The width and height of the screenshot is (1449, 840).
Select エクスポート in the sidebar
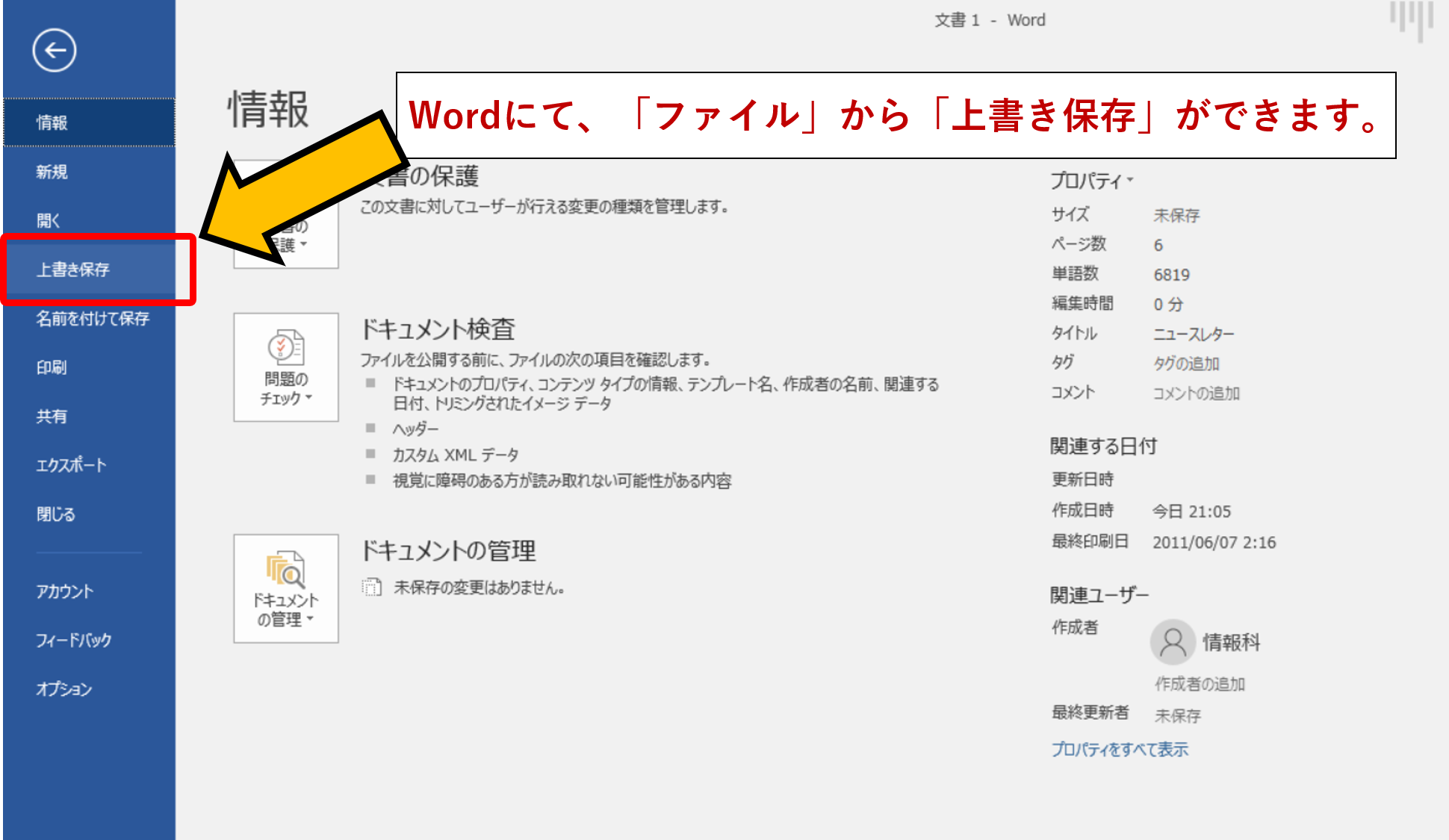pos(89,465)
